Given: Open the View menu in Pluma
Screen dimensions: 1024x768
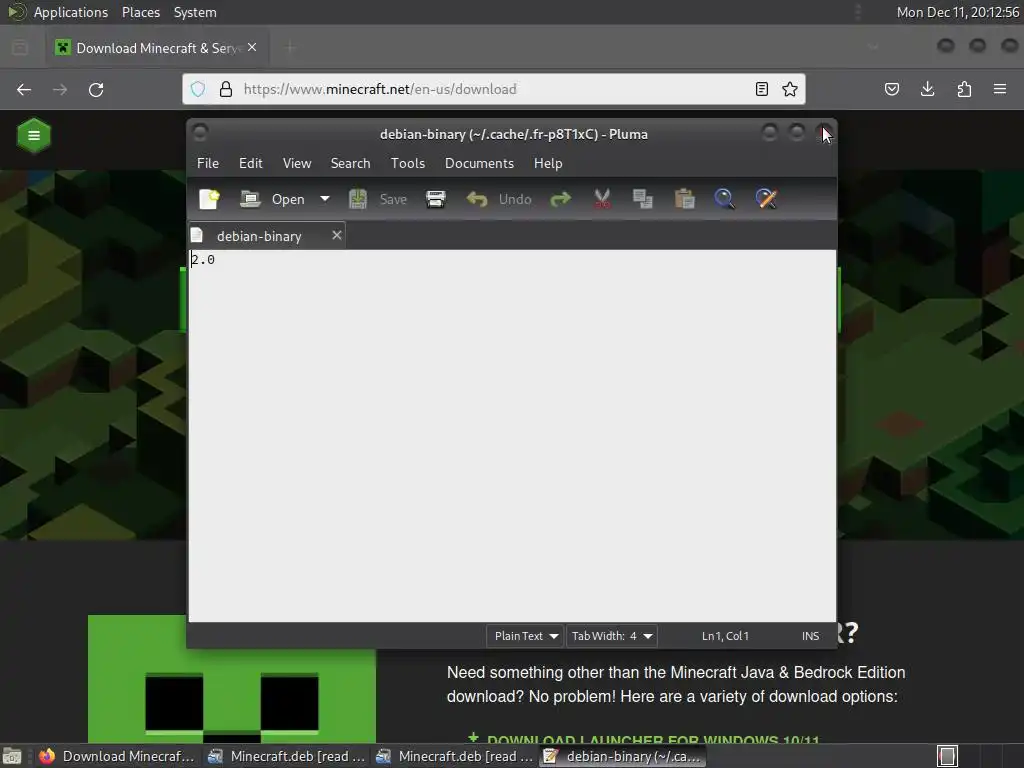Looking at the screenshot, I should 296,163.
